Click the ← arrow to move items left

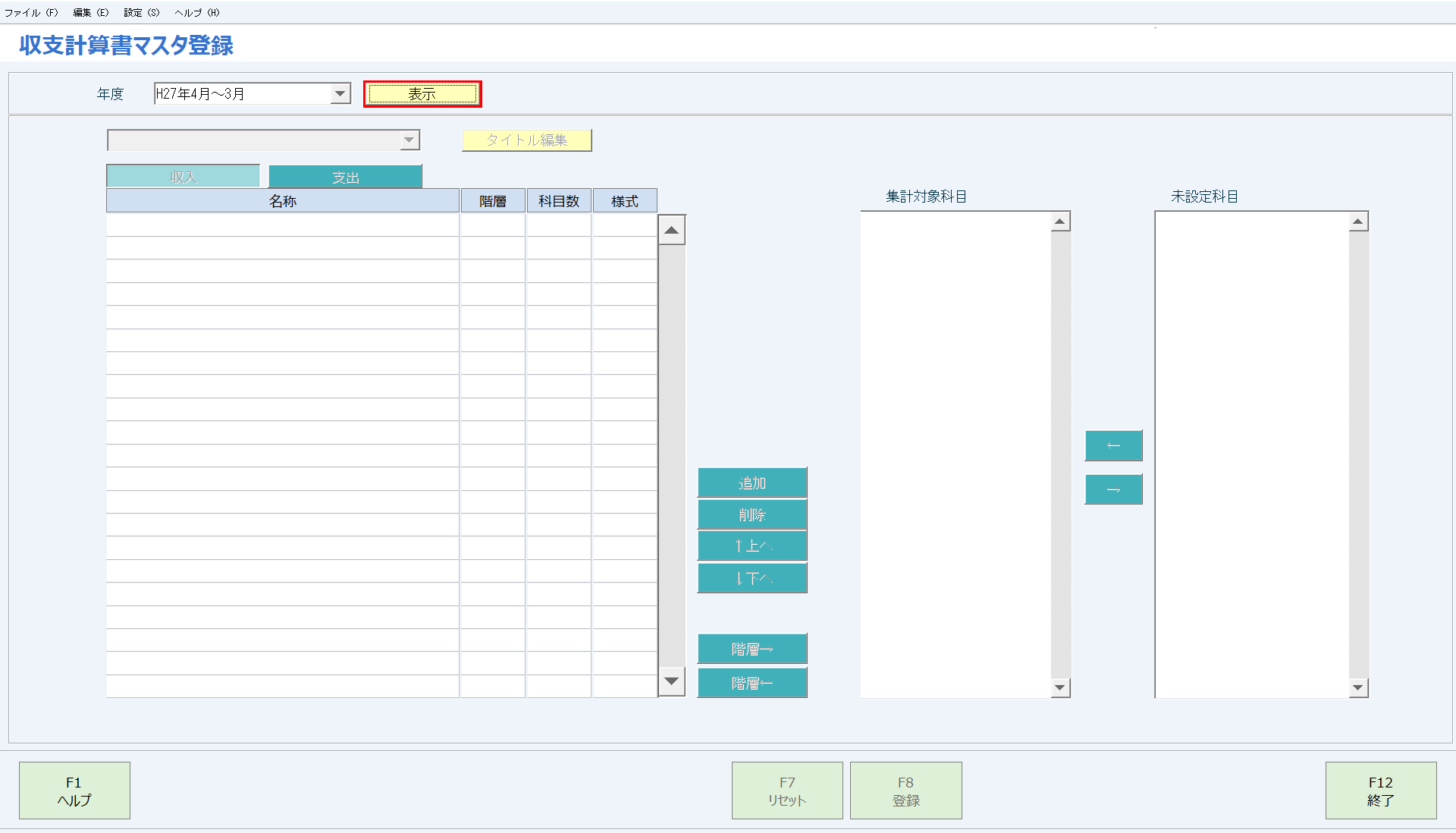point(1113,445)
